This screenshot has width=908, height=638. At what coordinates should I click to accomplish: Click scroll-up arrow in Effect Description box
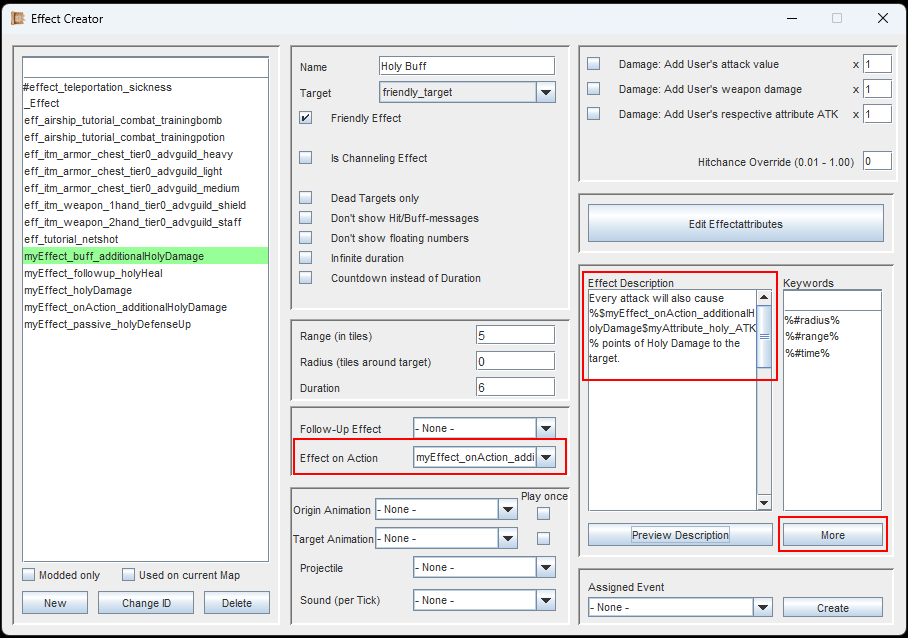tap(764, 298)
